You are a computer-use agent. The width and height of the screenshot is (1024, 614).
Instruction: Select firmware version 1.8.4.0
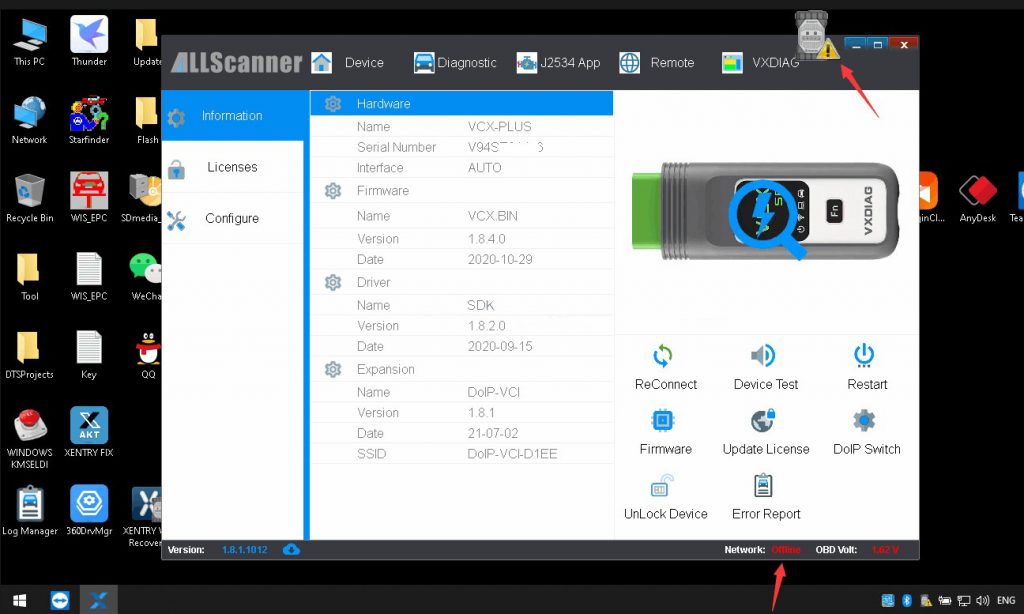click(487, 238)
